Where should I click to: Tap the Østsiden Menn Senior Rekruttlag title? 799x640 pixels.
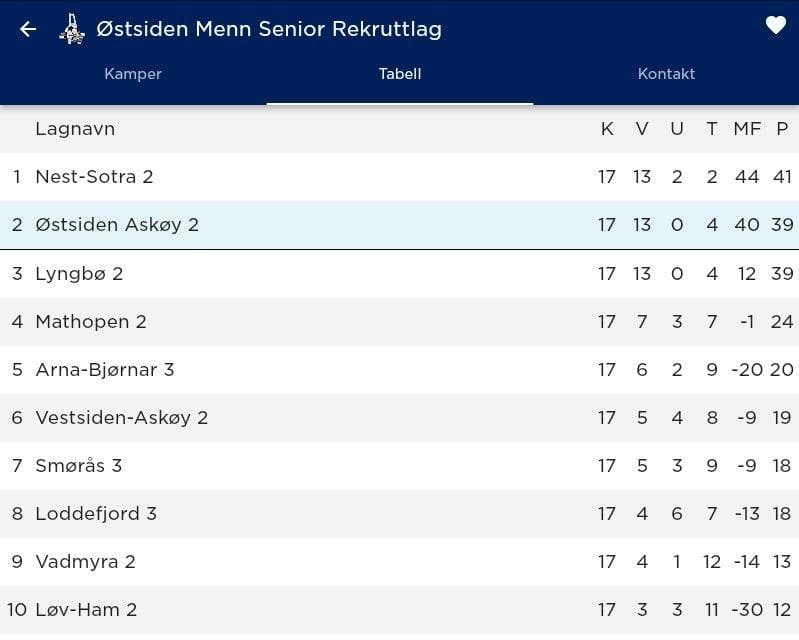[x=269, y=29]
